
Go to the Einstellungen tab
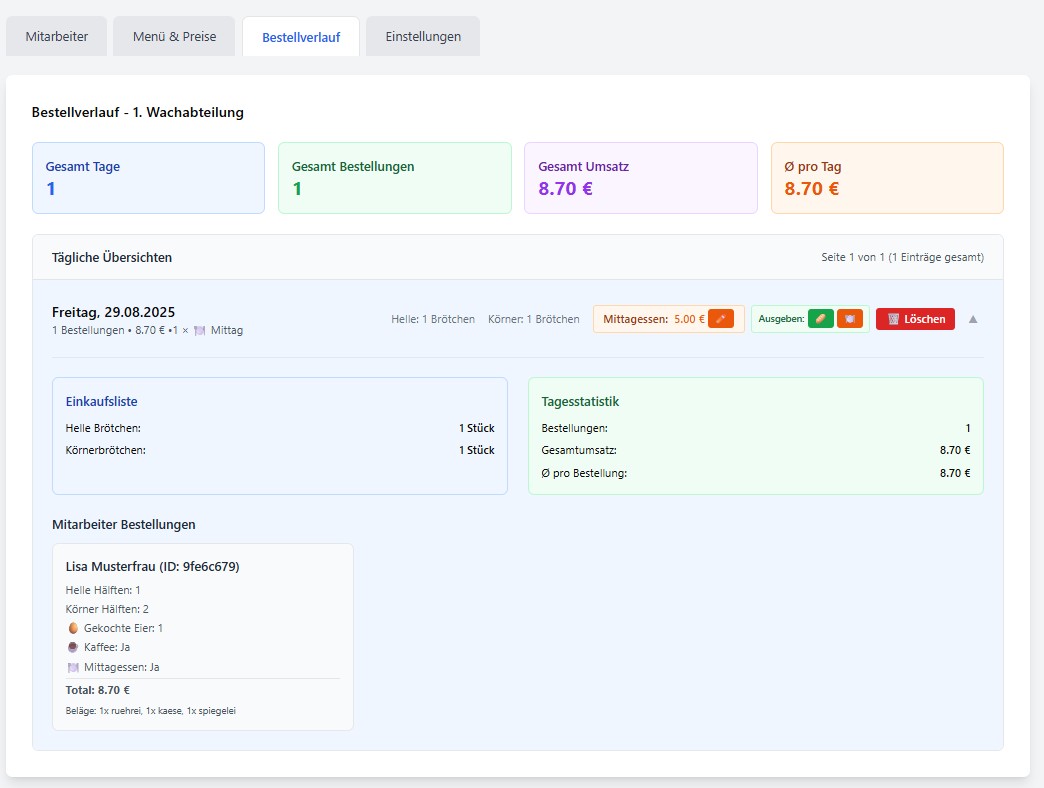click(x=423, y=37)
